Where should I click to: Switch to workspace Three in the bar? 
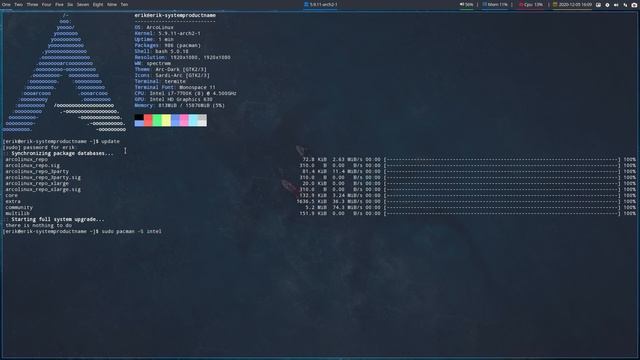[x=32, y=4]
